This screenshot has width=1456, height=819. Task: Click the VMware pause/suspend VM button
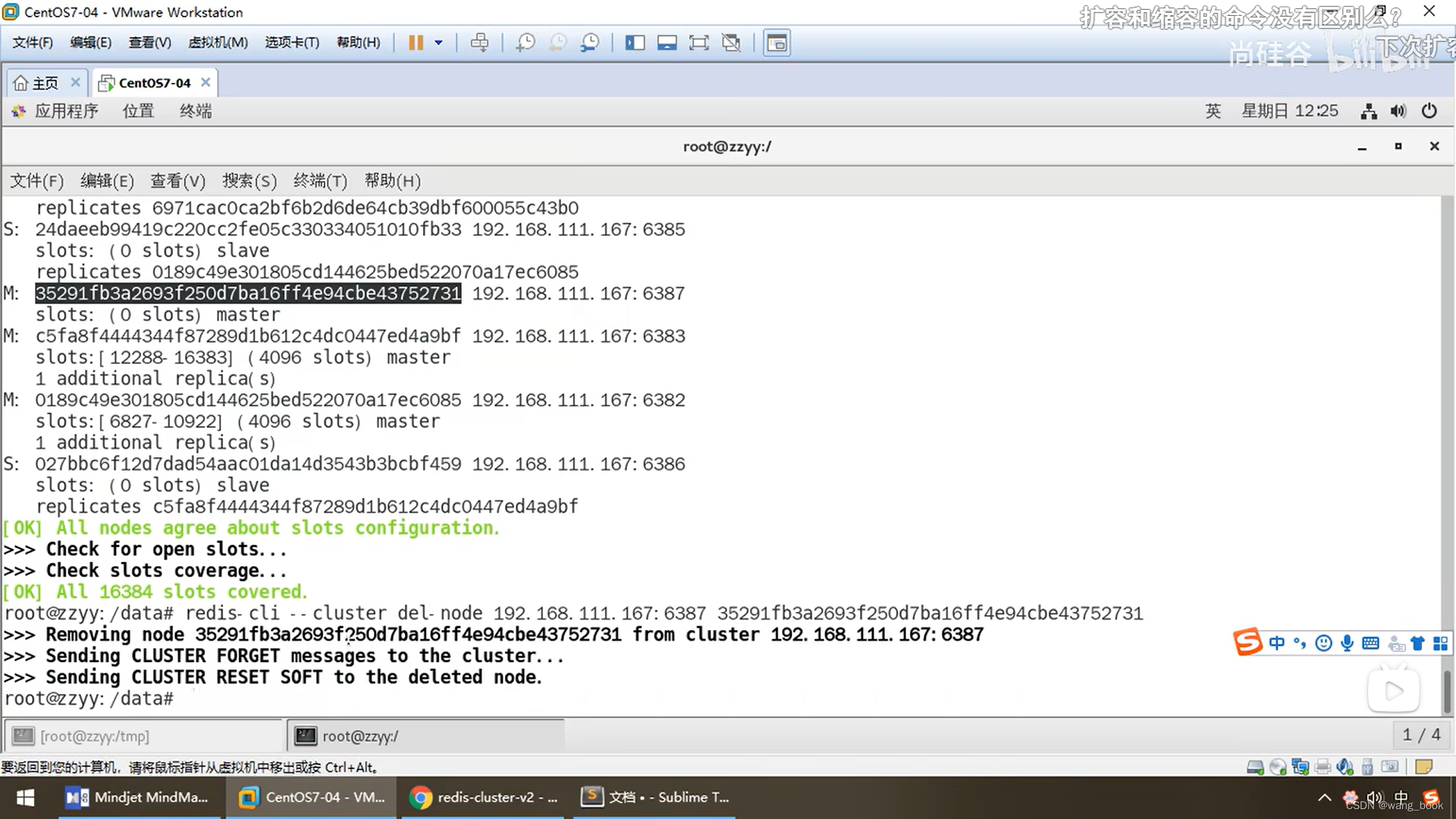(416, 43)
